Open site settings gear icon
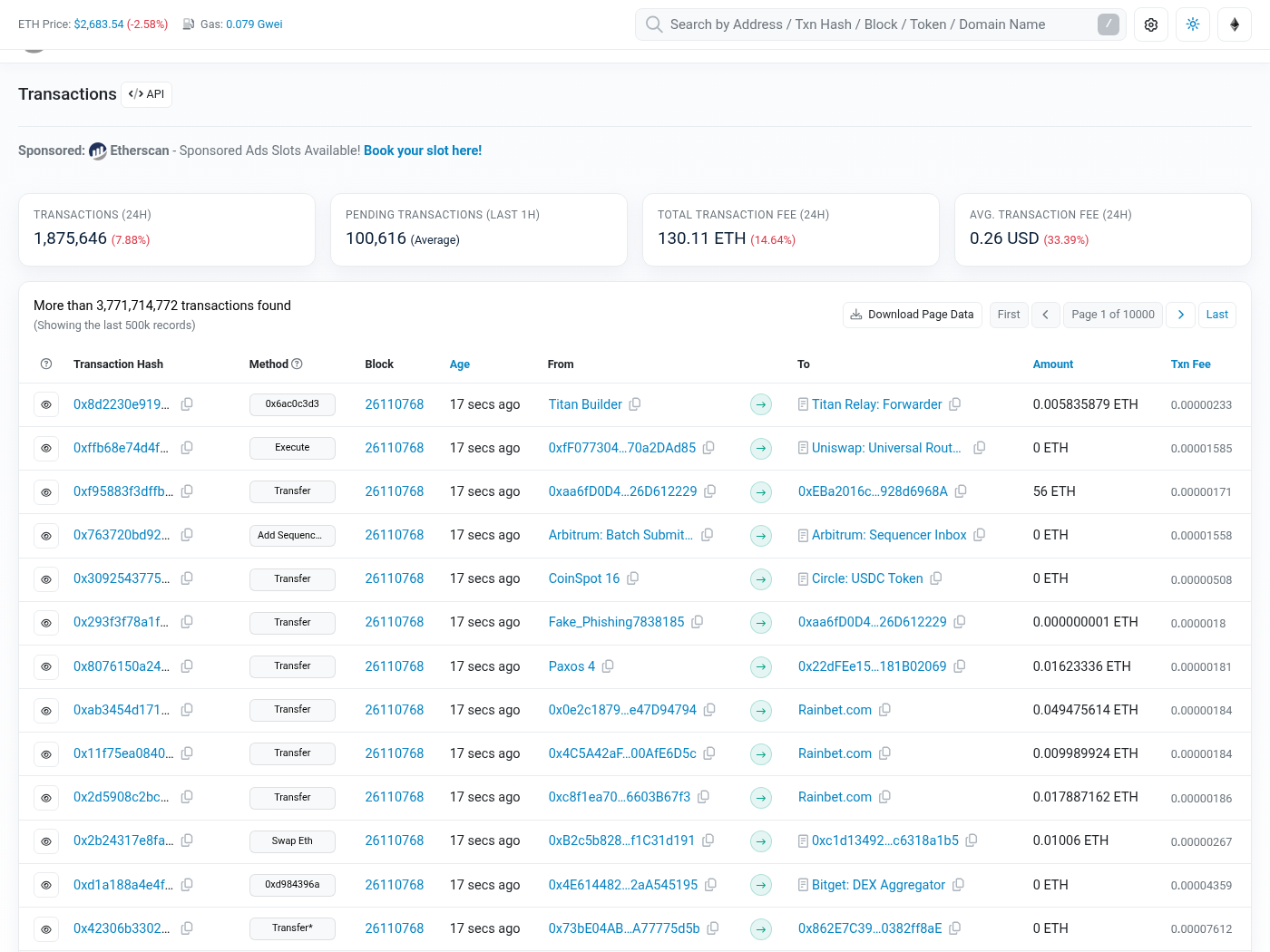Screen dimensions: 1270x952 point(1151,24)
